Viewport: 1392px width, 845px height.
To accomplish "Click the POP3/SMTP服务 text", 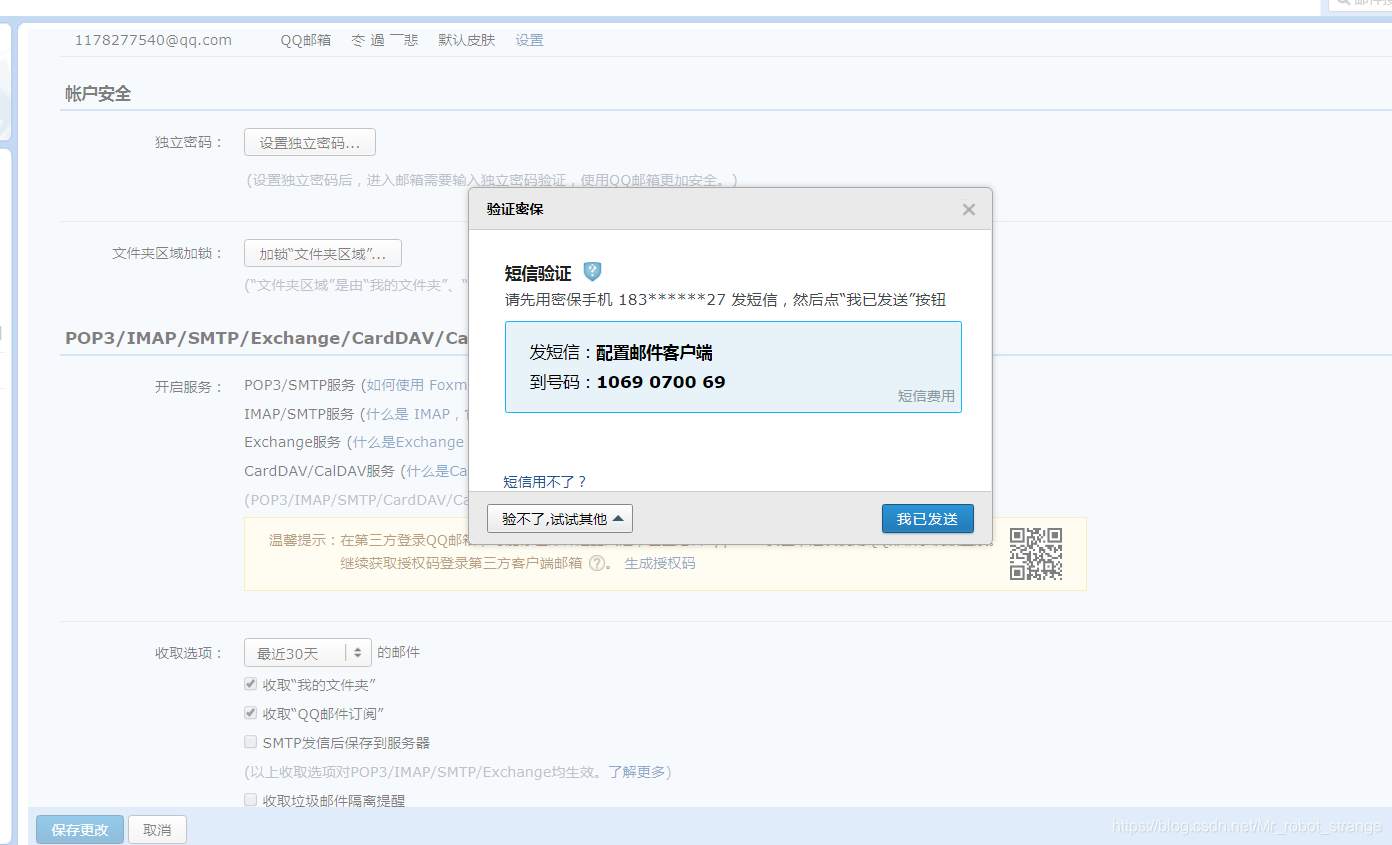I will pos(299,385).
